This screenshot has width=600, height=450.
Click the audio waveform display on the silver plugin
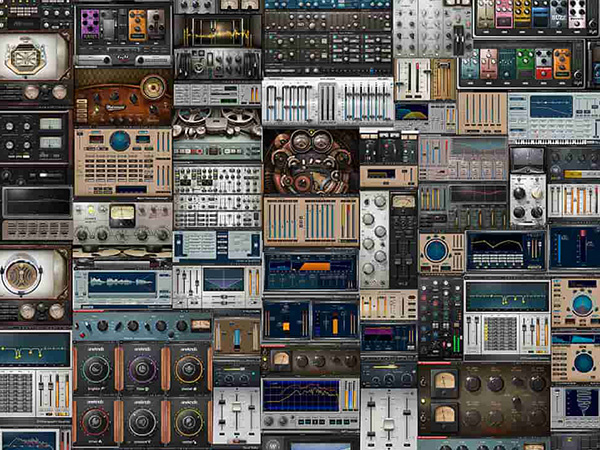click(122, 283)
